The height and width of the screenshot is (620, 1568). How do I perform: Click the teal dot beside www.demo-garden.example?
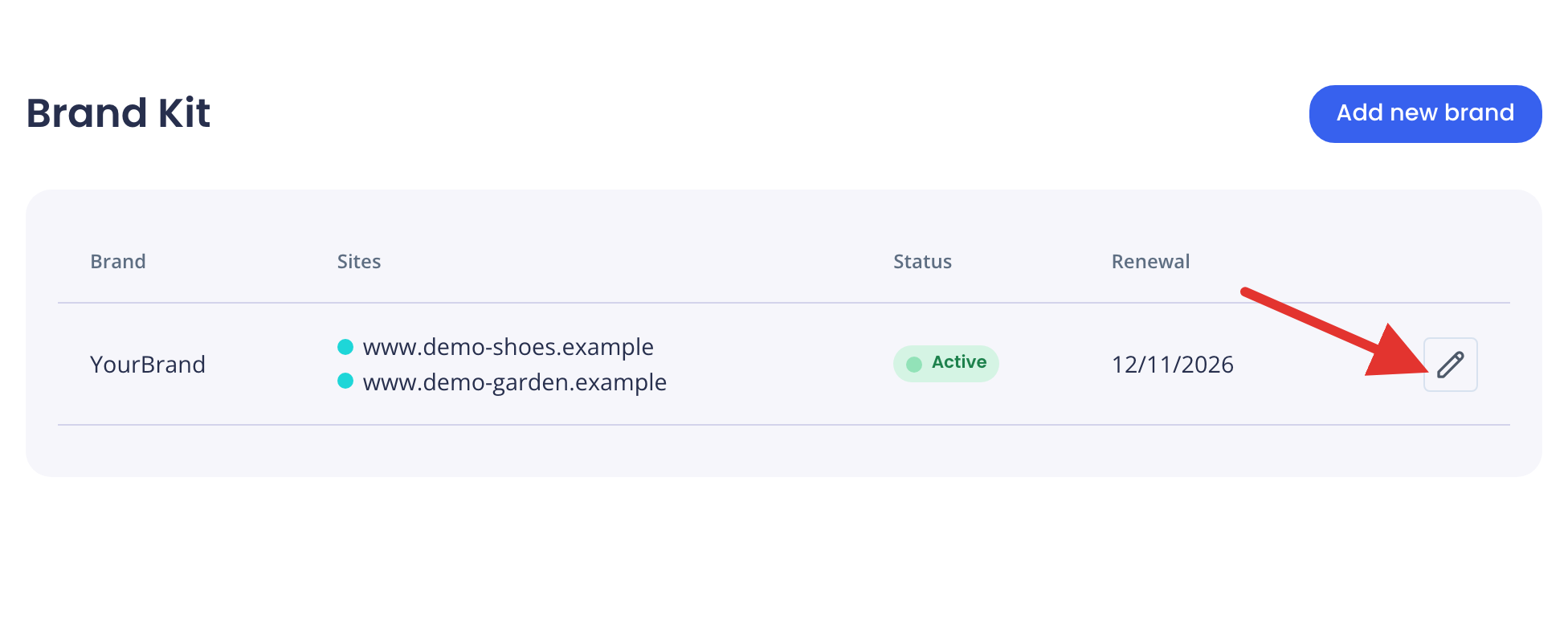pyautogui.click(x=345, y=381)
